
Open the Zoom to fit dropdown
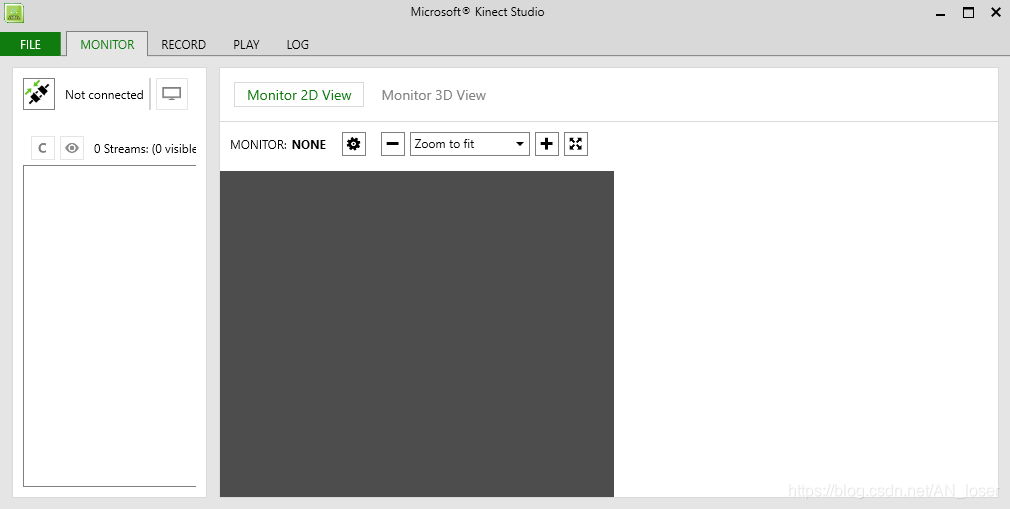click(470, 144)
